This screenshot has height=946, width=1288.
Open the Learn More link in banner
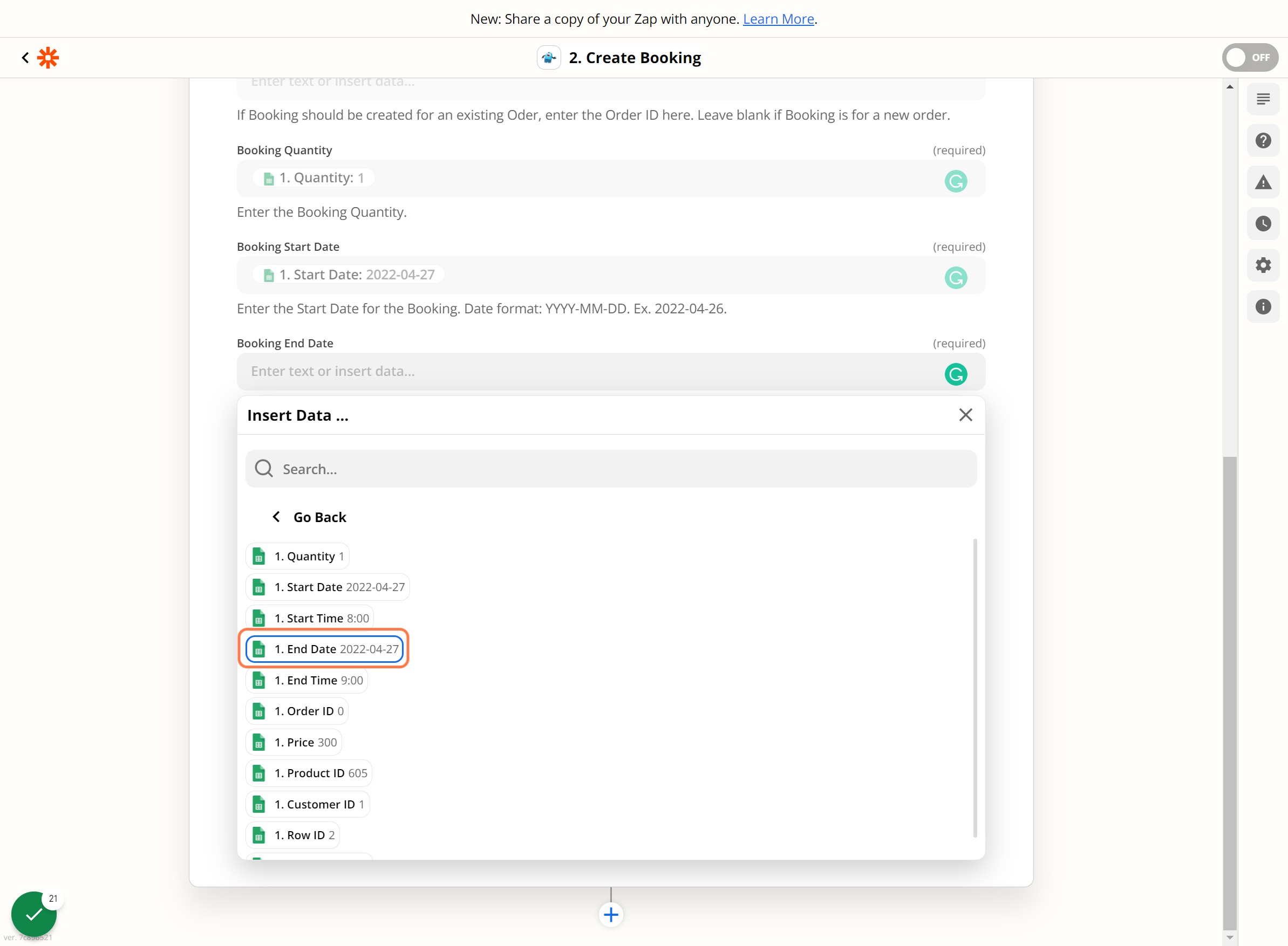[779, 19]
